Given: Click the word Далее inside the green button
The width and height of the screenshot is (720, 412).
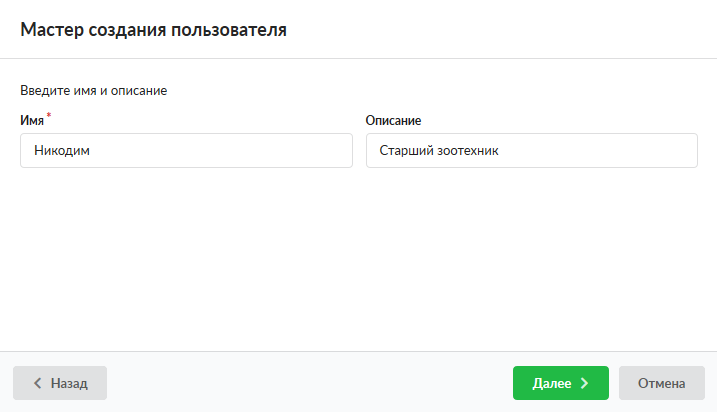Looking at the screenshot, I should (x=552, y=383).
